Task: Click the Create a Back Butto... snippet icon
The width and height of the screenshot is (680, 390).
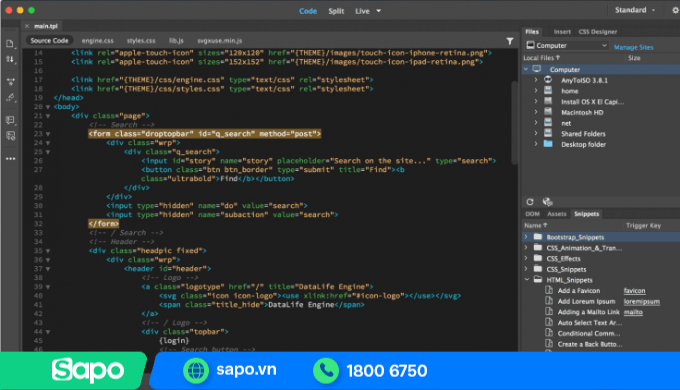Action: (549, 344)
